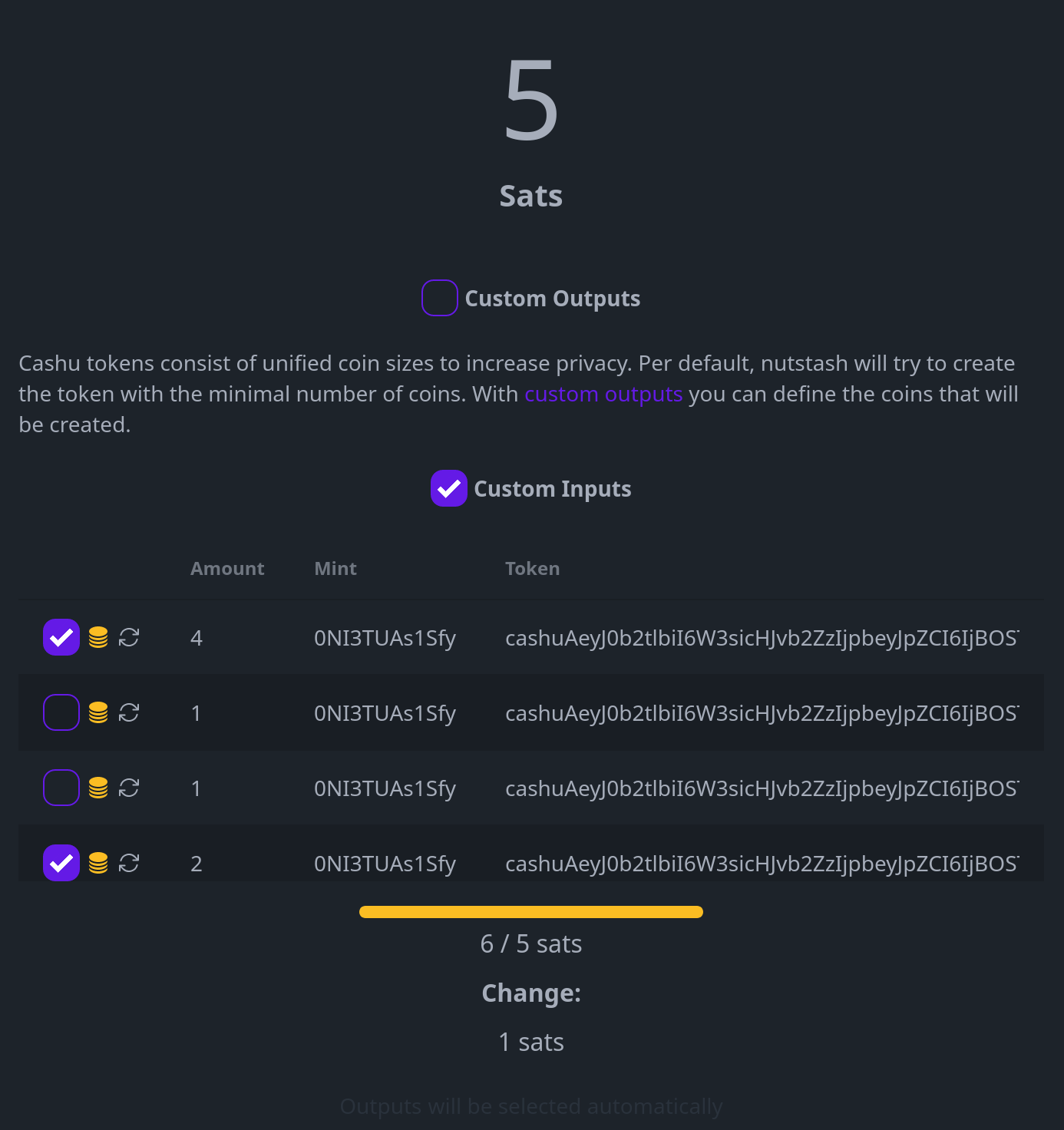Click the coins icon on the first 1-sat row
This screenshot has width=1064, height=1130.
coord(98,712)
